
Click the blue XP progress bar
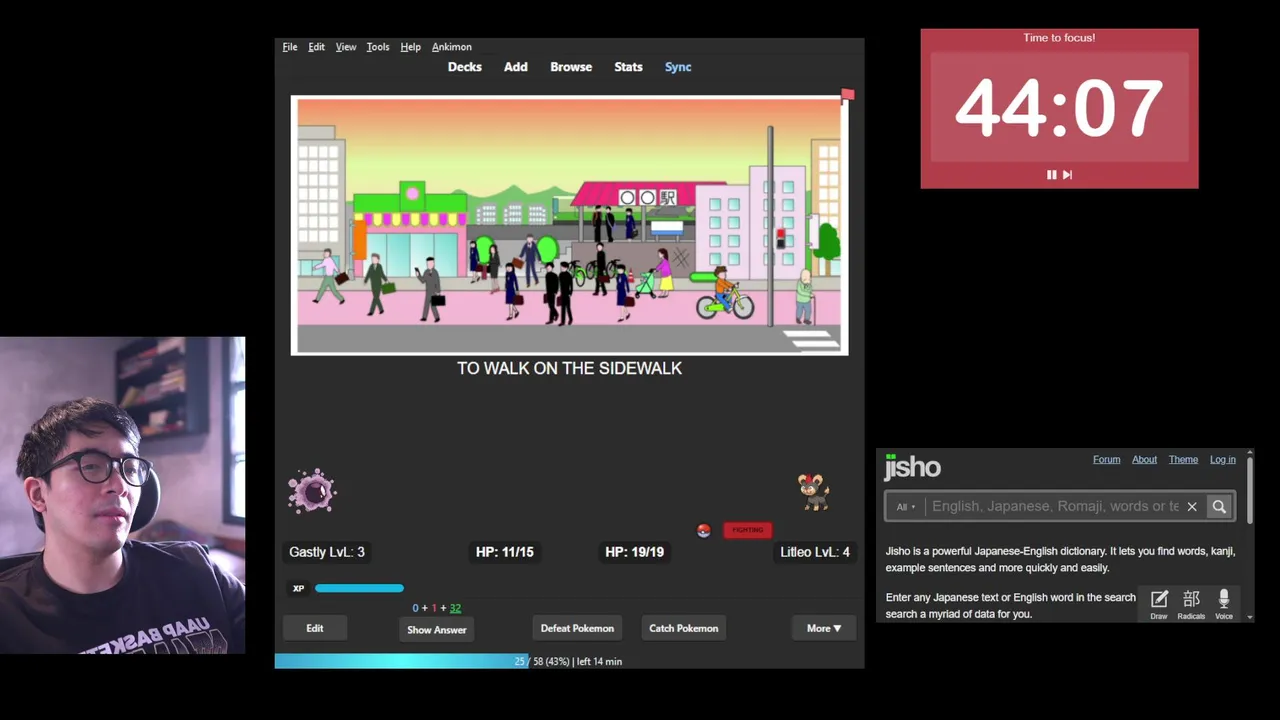(x=359, y=588)
